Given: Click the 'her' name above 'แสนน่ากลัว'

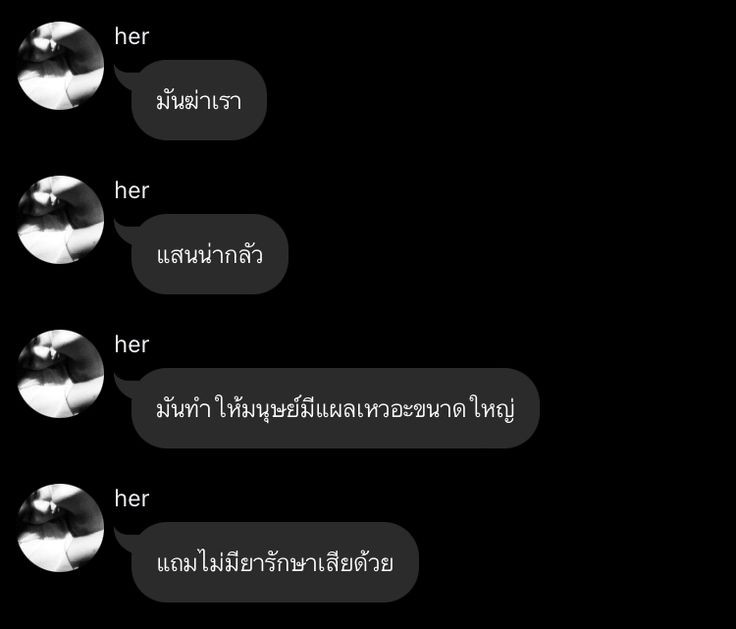Looking at the screenshot, I should point(131,191).
